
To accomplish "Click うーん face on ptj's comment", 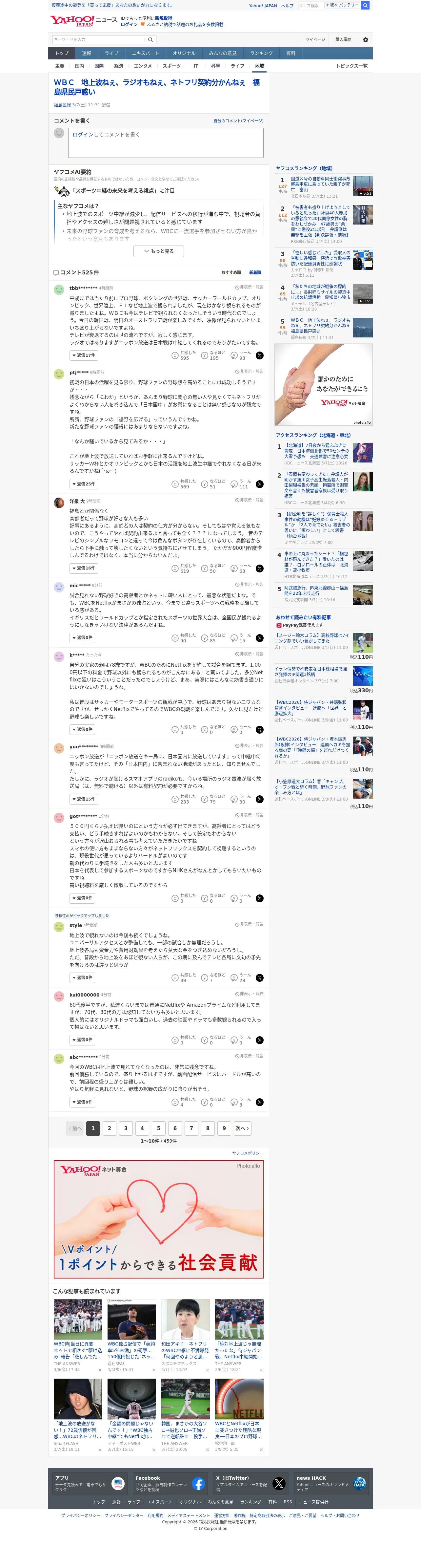I will coord(234,484).
